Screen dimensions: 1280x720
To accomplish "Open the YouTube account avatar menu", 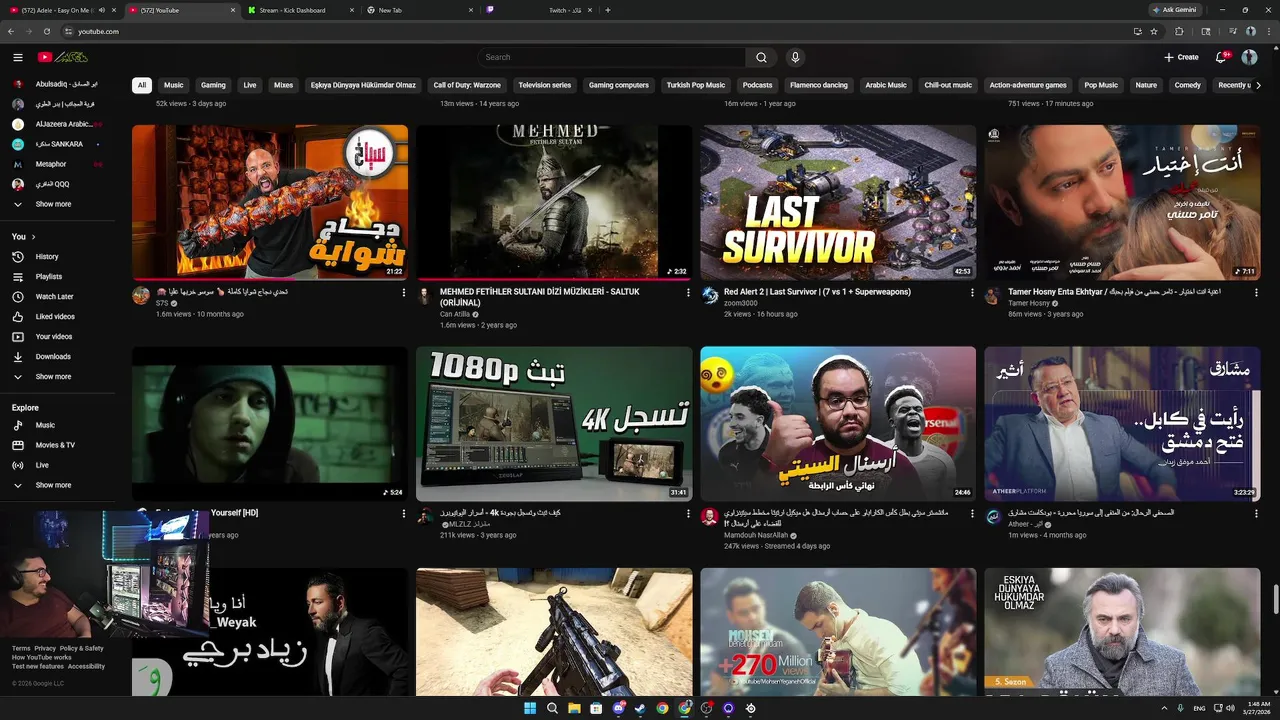I will 1249,57.
